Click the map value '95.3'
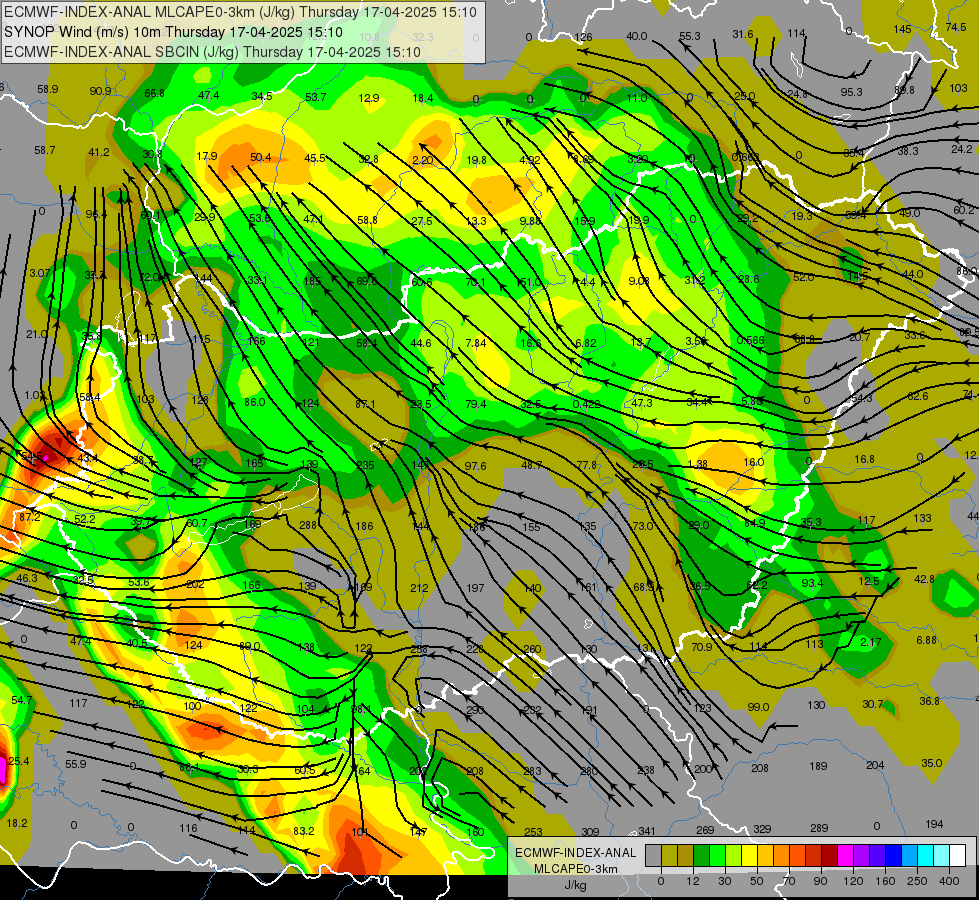The height and width of the screenshot is (900, 979). pyautogui.click(x=852, y=92)
